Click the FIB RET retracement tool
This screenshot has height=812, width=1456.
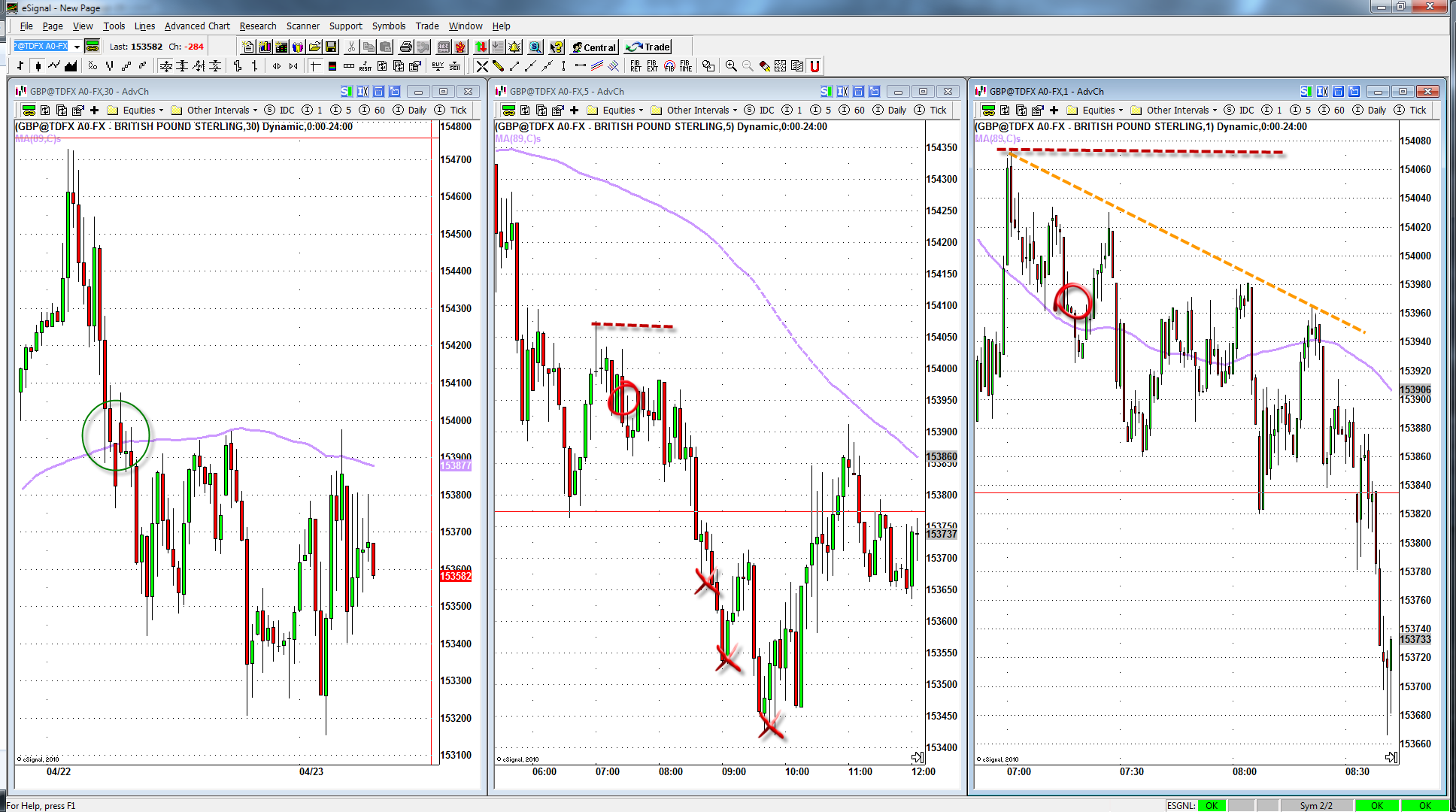pyautogui.click(x=636, y=66)
